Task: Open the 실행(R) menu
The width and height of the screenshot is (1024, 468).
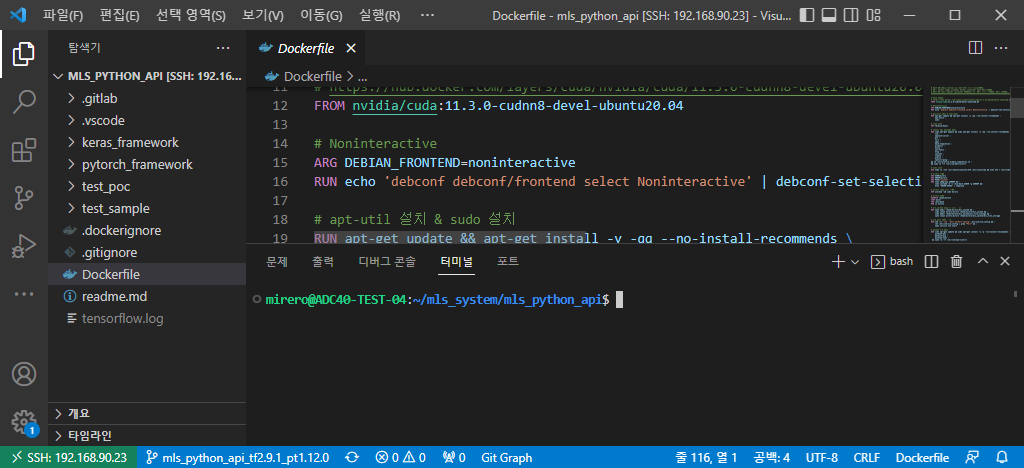Action: point(379,14)
